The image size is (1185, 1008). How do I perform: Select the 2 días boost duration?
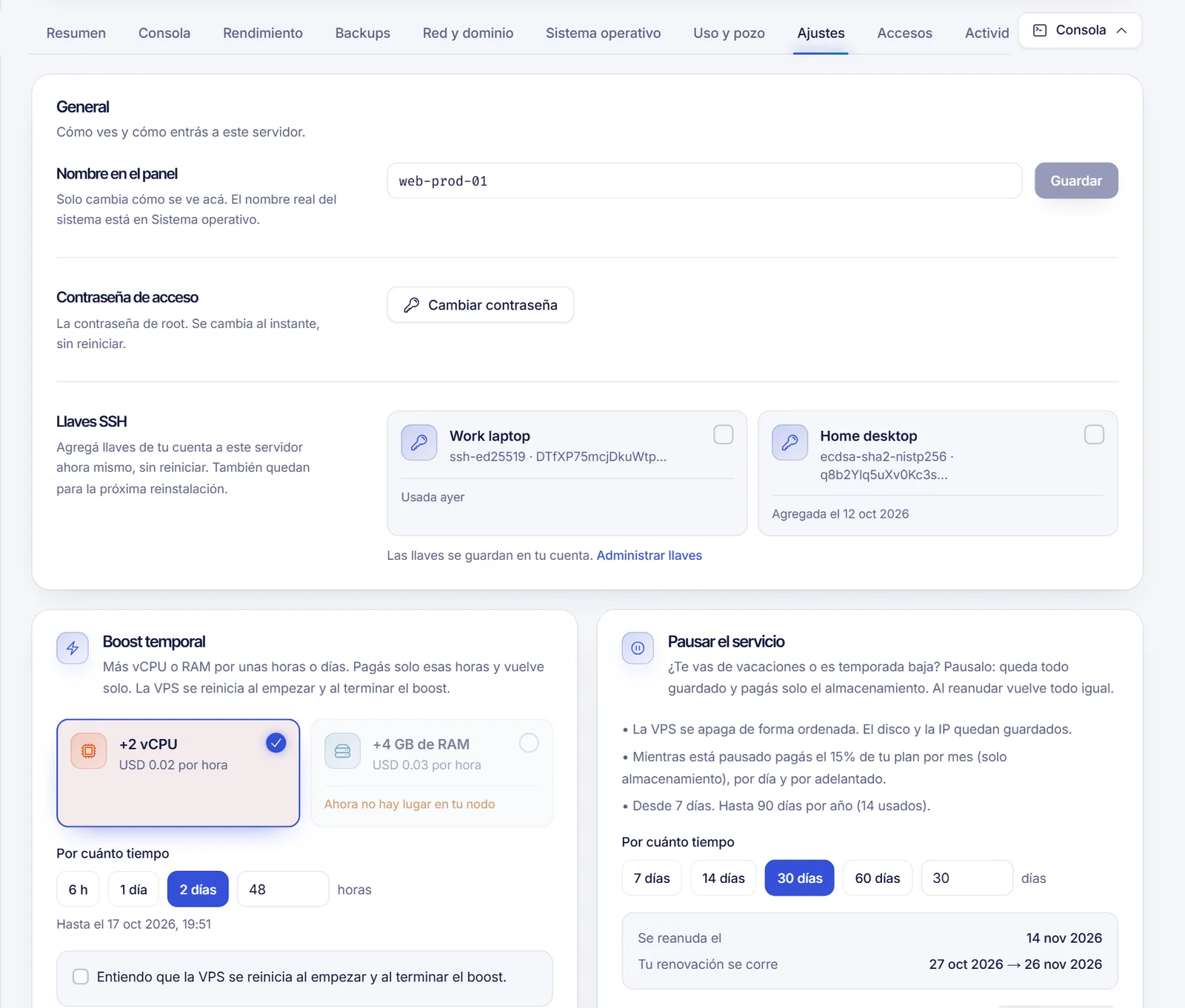pos(198,889)
